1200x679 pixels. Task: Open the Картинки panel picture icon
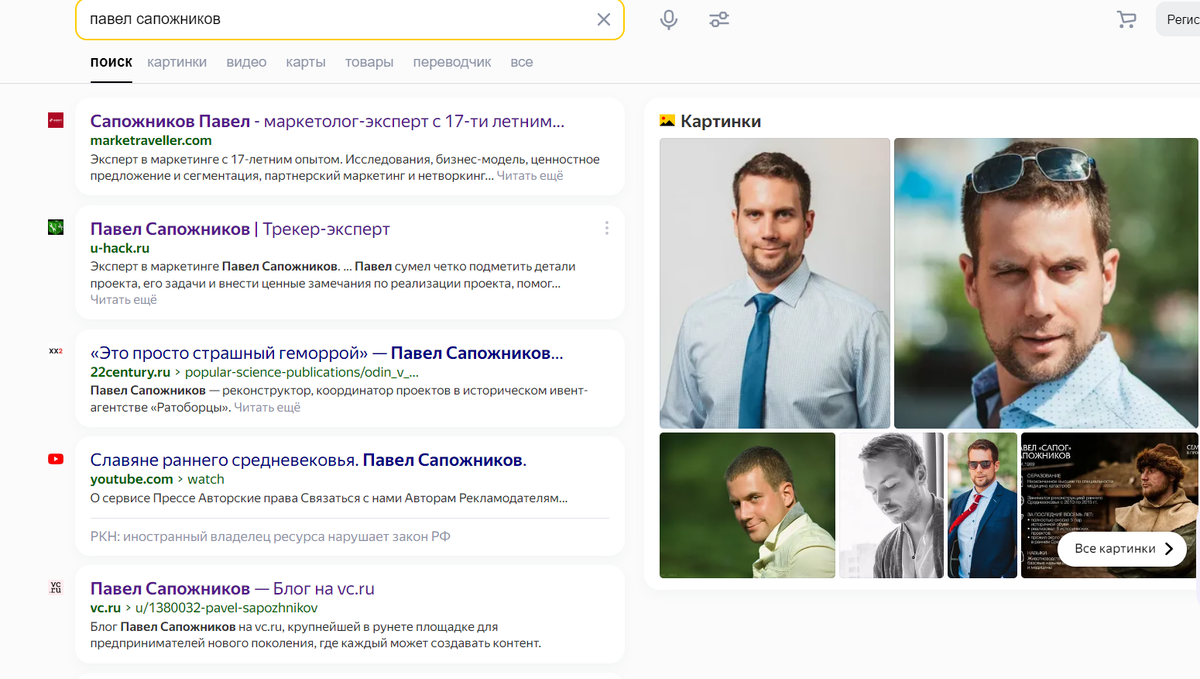coord(668,121)
